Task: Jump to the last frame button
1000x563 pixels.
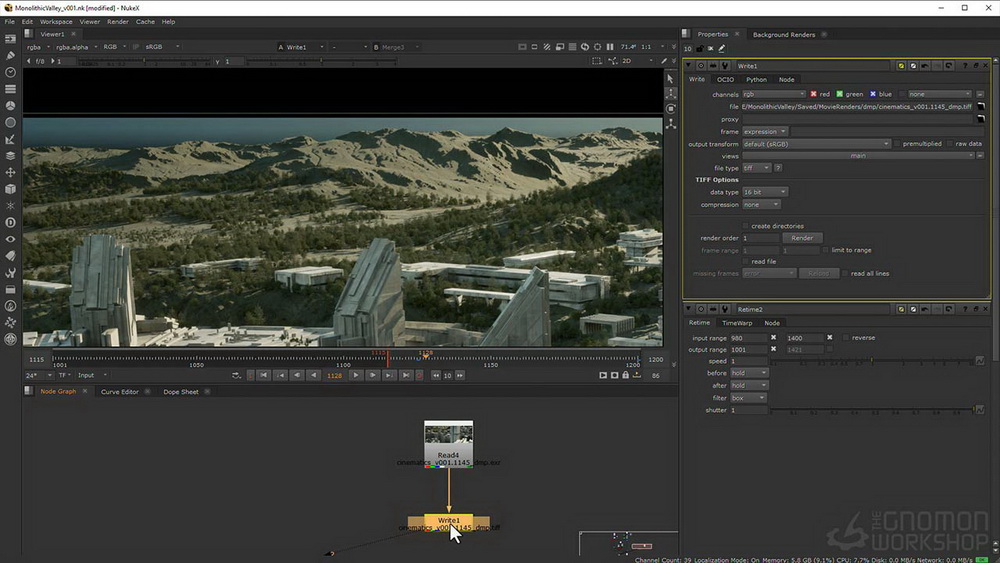Action: (405, 376)
